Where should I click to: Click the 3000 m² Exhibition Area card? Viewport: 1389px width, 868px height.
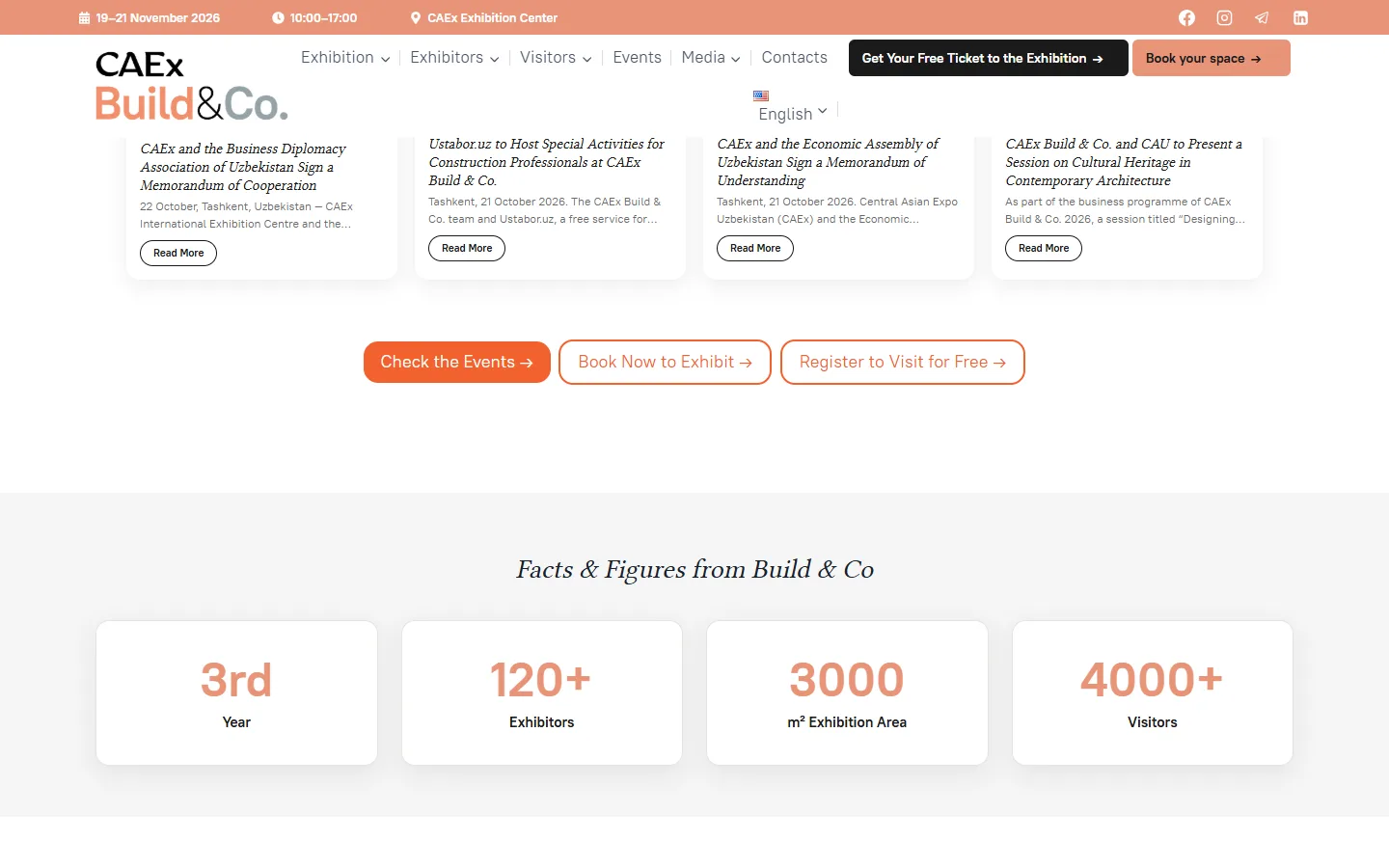point(847,692)
